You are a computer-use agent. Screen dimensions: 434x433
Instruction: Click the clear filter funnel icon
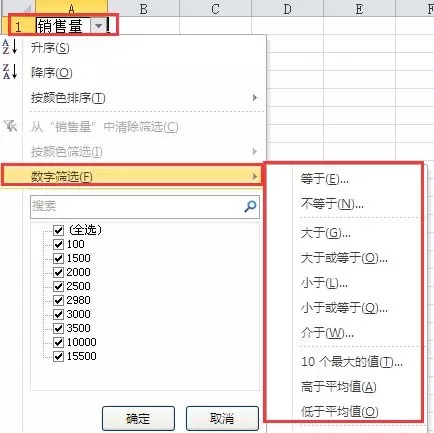pyautogui.click(x=10, y=126)
